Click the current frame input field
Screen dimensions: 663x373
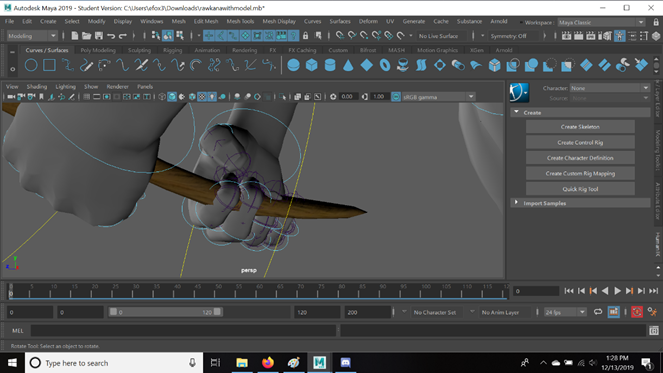point(536,291)
